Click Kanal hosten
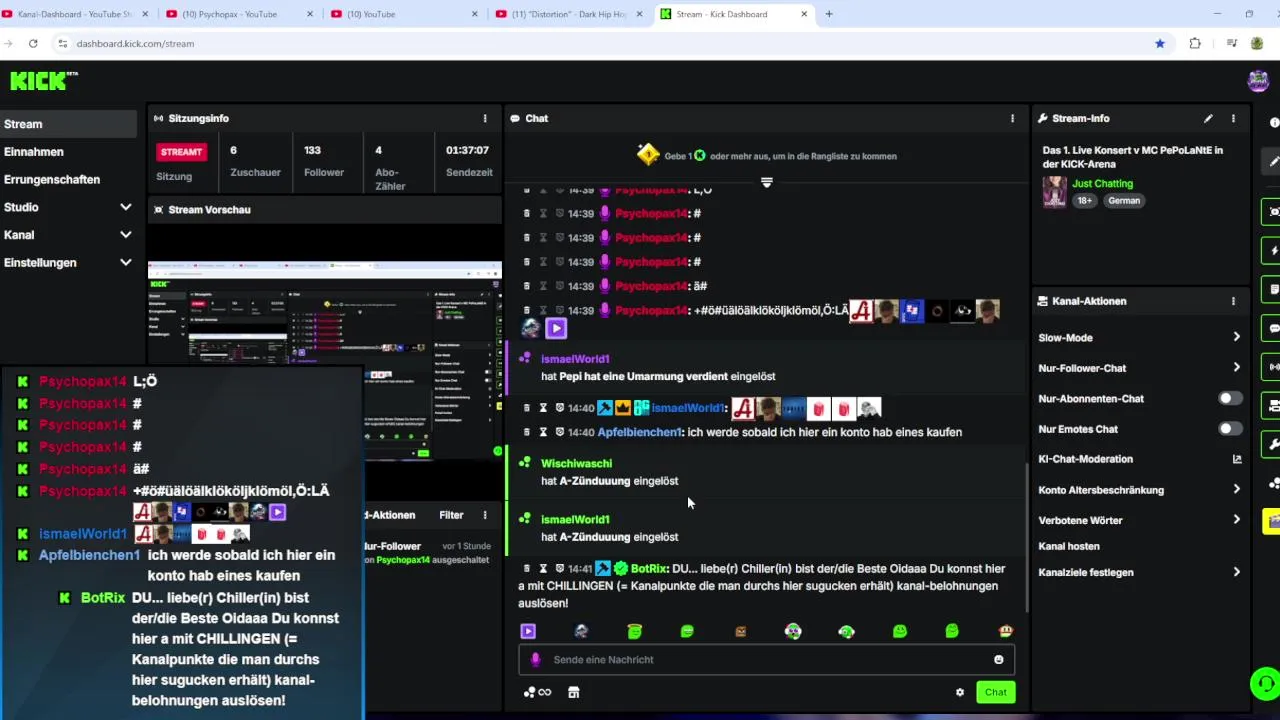 tap(1069, 546)
